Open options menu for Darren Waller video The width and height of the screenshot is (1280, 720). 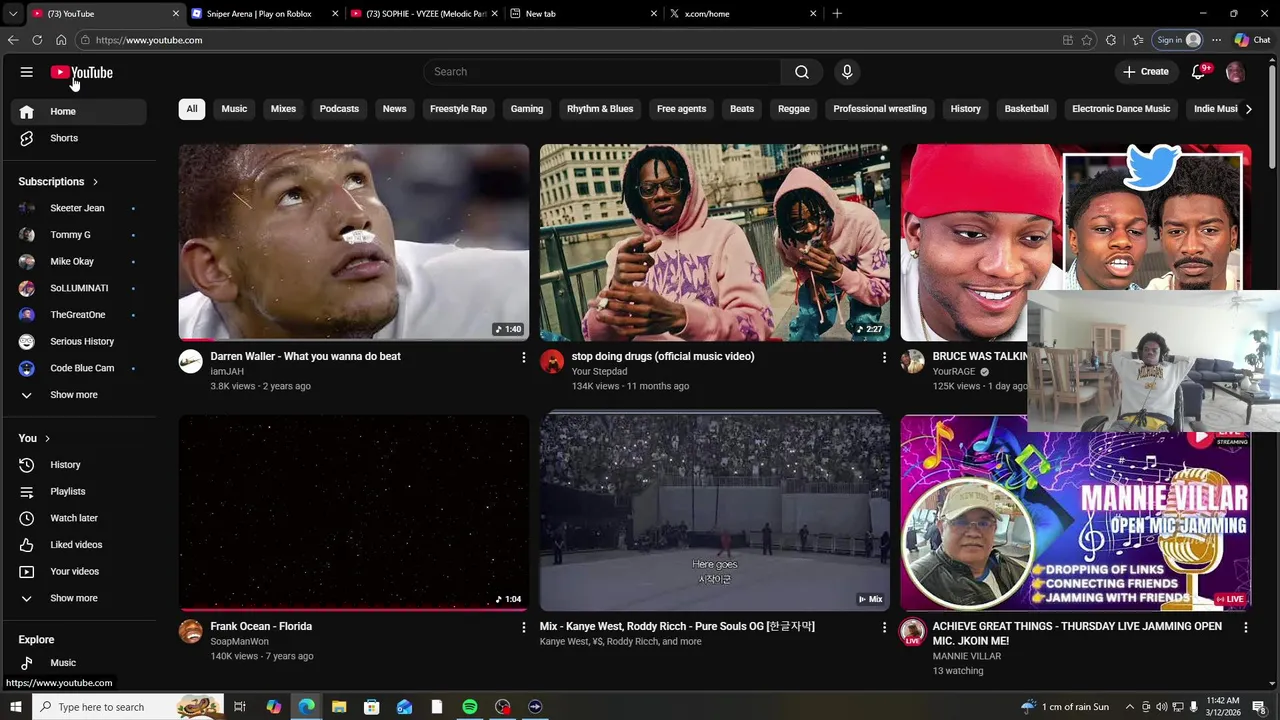[523, 357]
